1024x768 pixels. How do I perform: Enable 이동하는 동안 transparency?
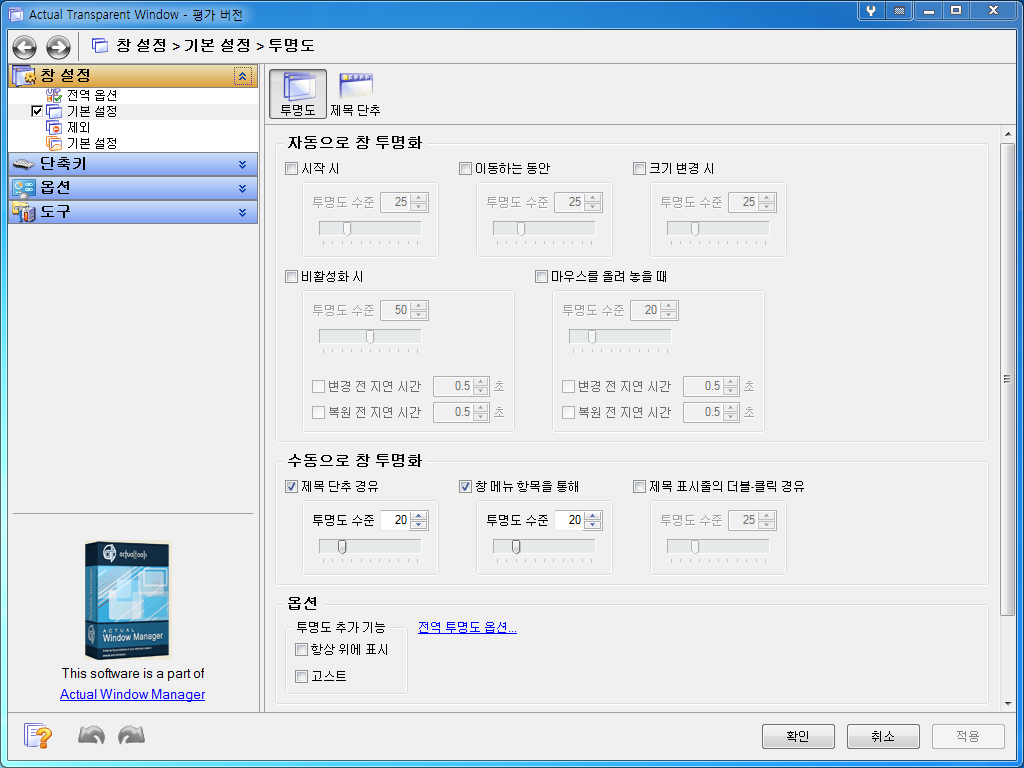(465, 168)
